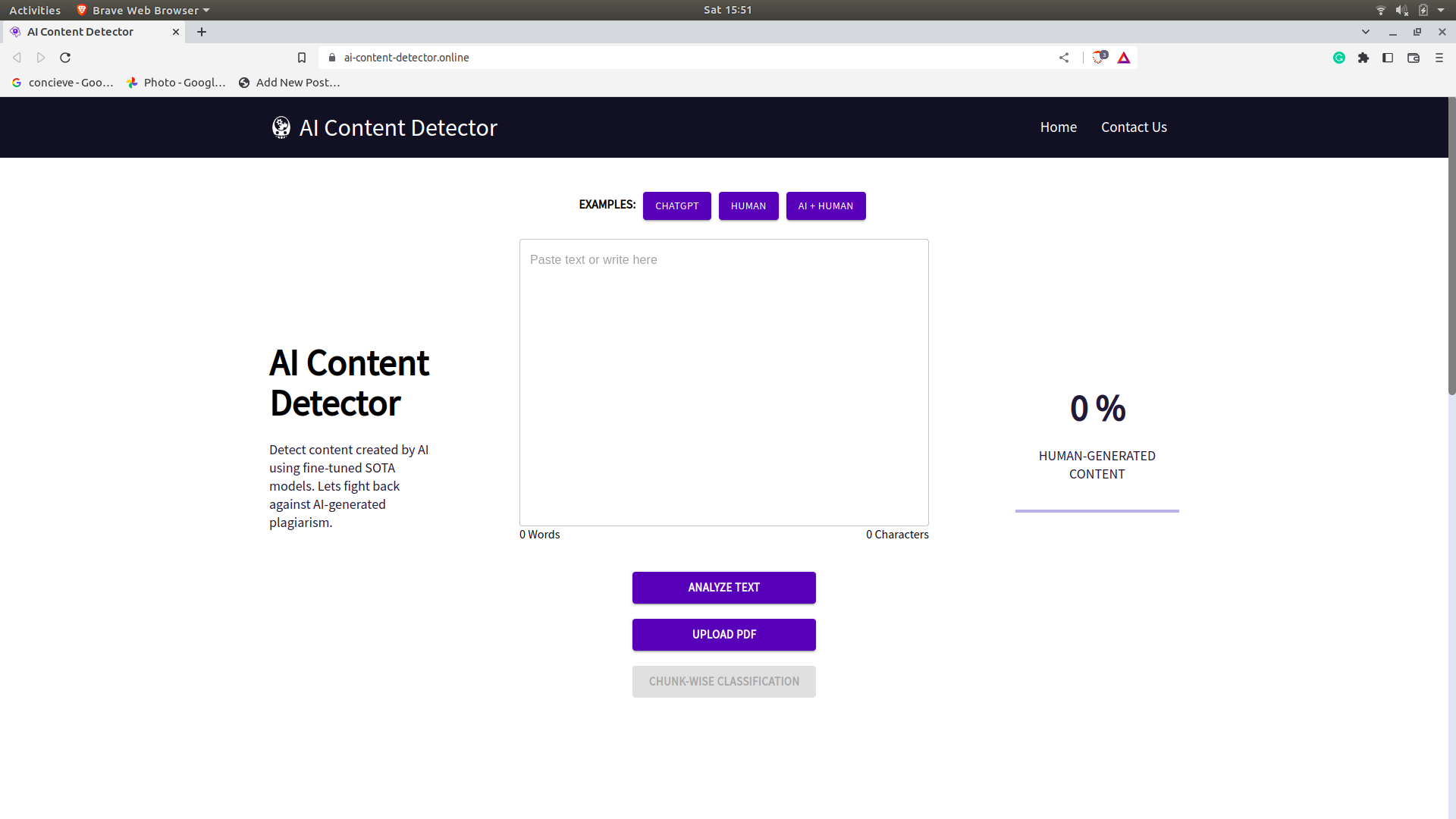Viewport: 1456px width, 819px height.
Task: Click the HUMAN example button
Action: click(x=748, y=205)
